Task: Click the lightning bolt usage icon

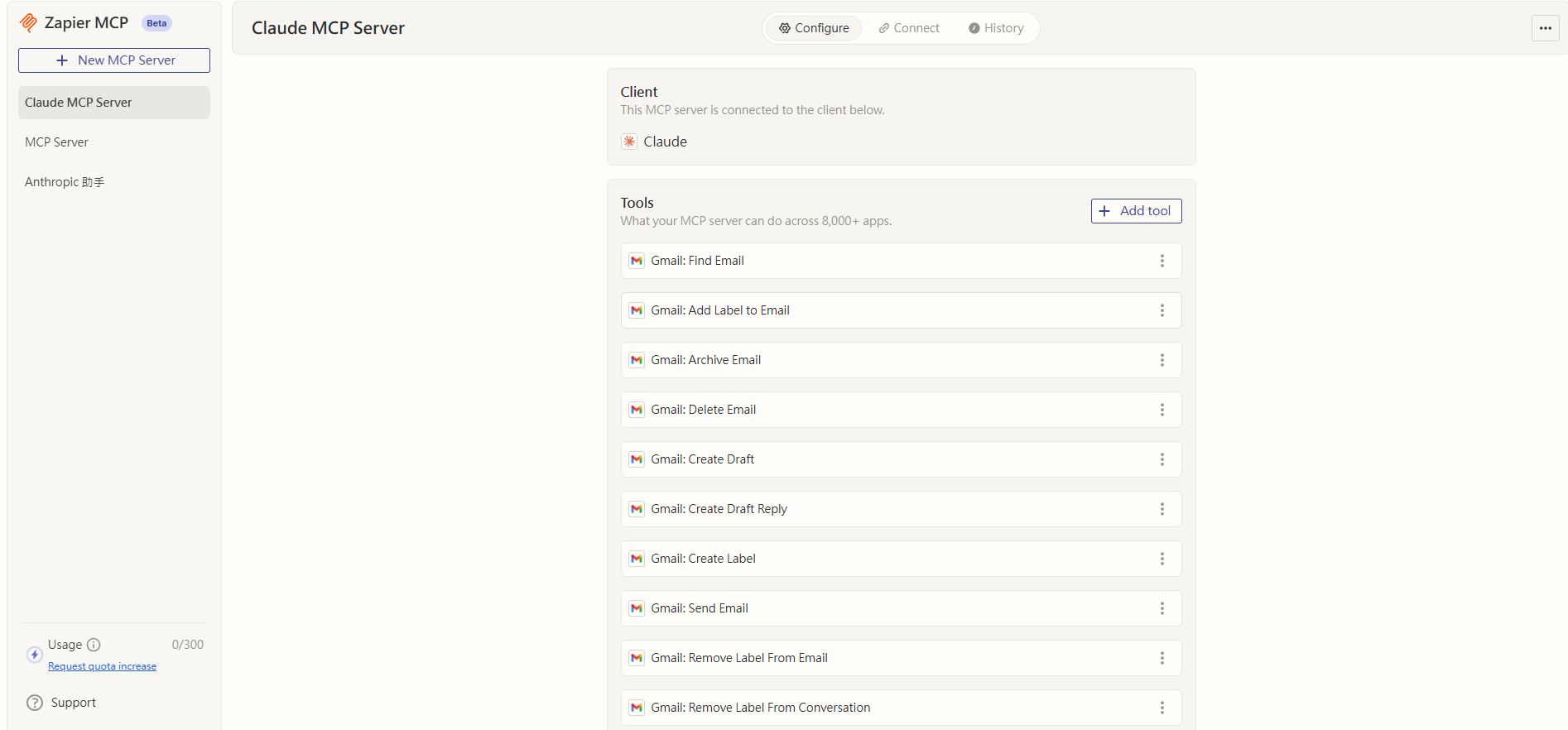Action: pos(34,655)
